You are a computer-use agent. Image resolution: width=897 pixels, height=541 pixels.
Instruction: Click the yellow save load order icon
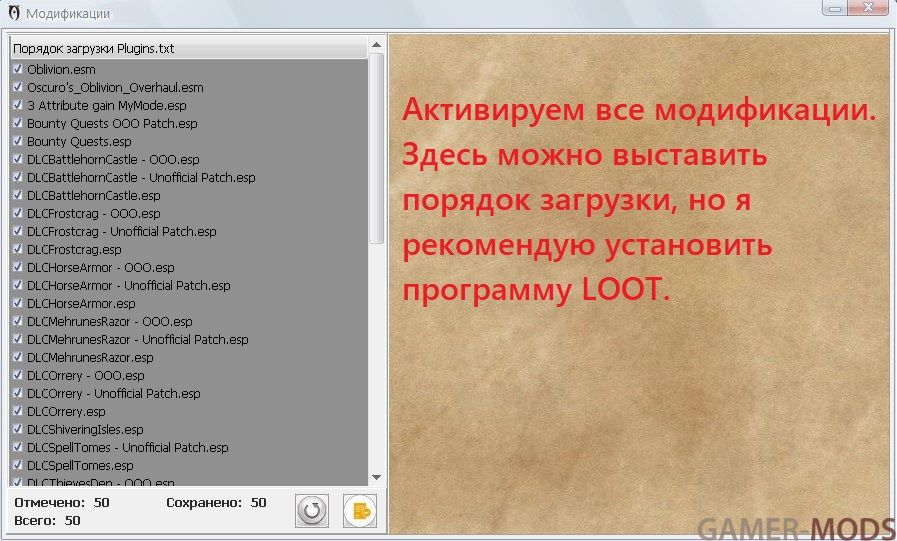click(360, 511)
